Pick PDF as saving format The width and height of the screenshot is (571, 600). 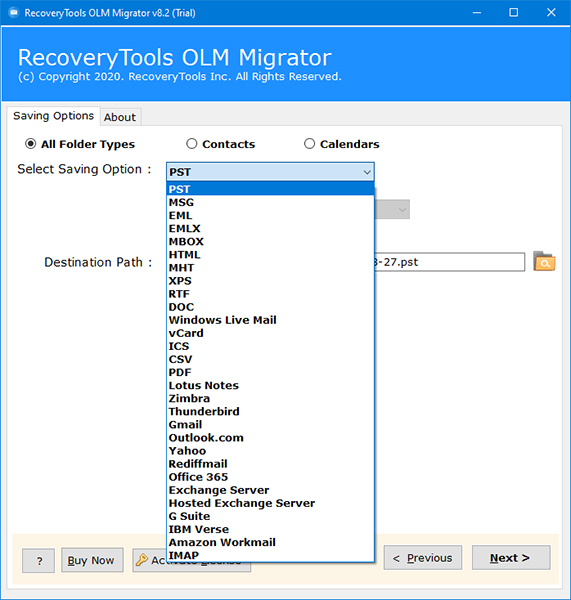(x=270, y=372)
